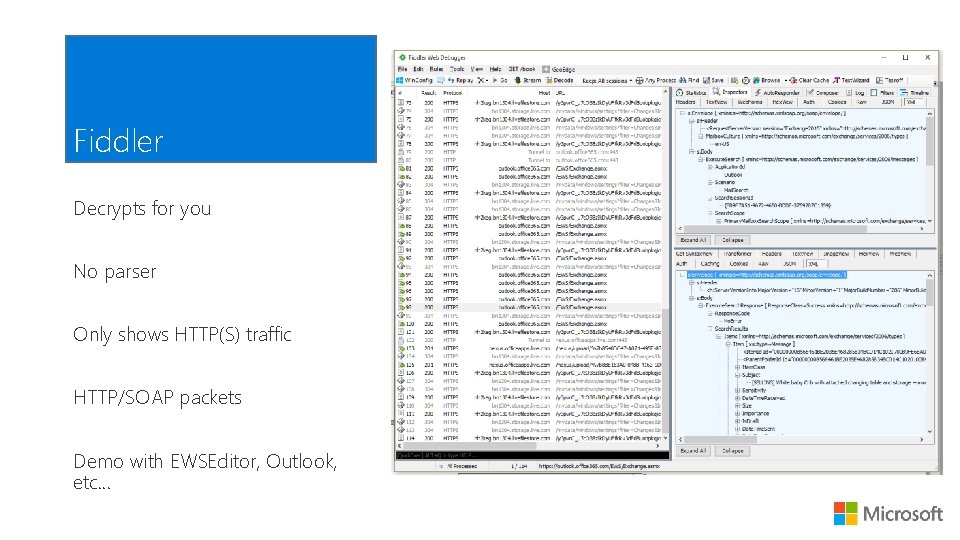The image size is (960, 540).
Task: Open the File menu
Action: (x=402, y=69)
